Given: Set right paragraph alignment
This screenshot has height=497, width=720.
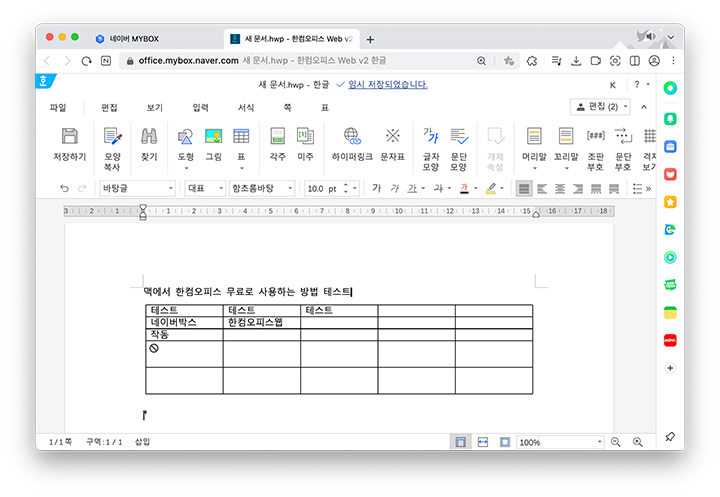Looking at the screenshot, I should [x=578, y=189].
